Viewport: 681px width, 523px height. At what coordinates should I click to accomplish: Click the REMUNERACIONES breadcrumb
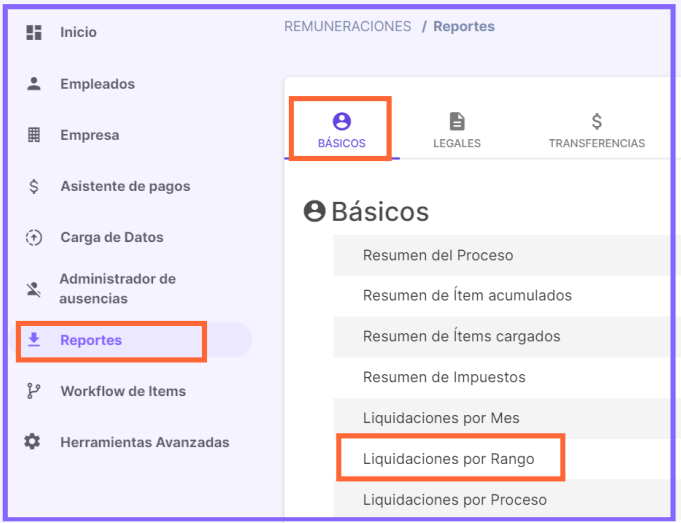[x=347, y=26]
